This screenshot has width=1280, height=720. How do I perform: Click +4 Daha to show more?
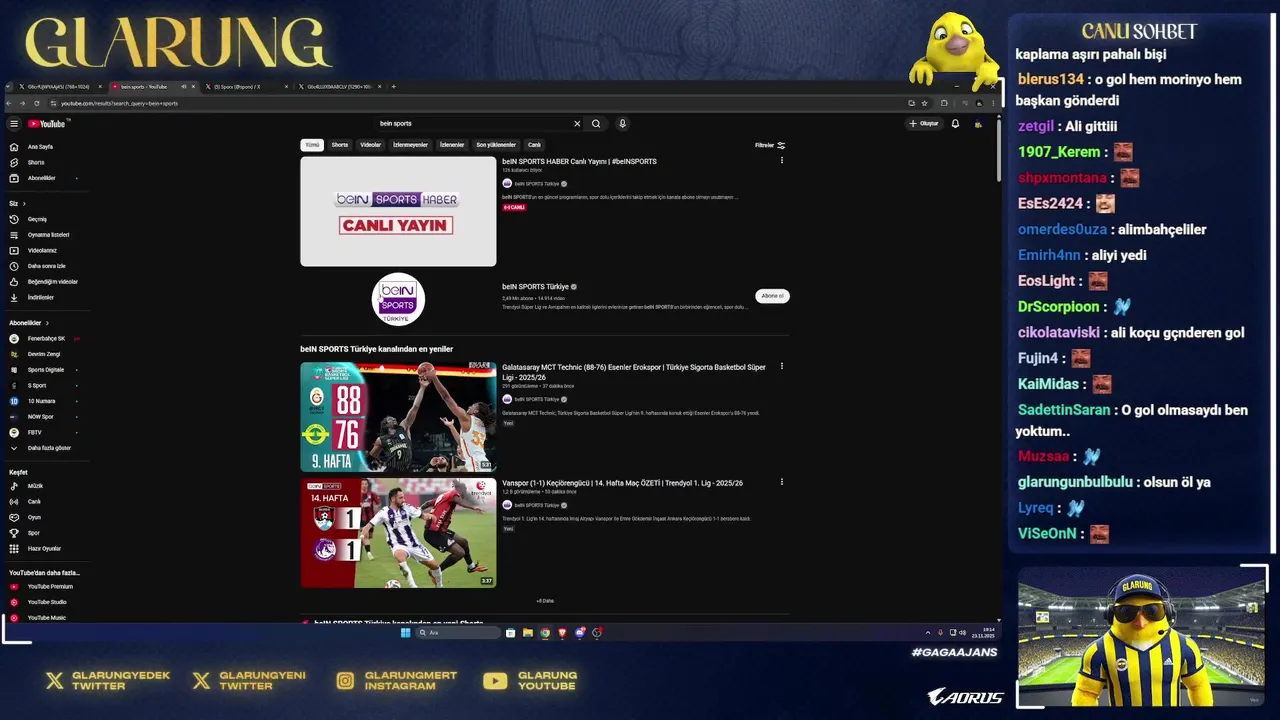[x=545, y=601]
